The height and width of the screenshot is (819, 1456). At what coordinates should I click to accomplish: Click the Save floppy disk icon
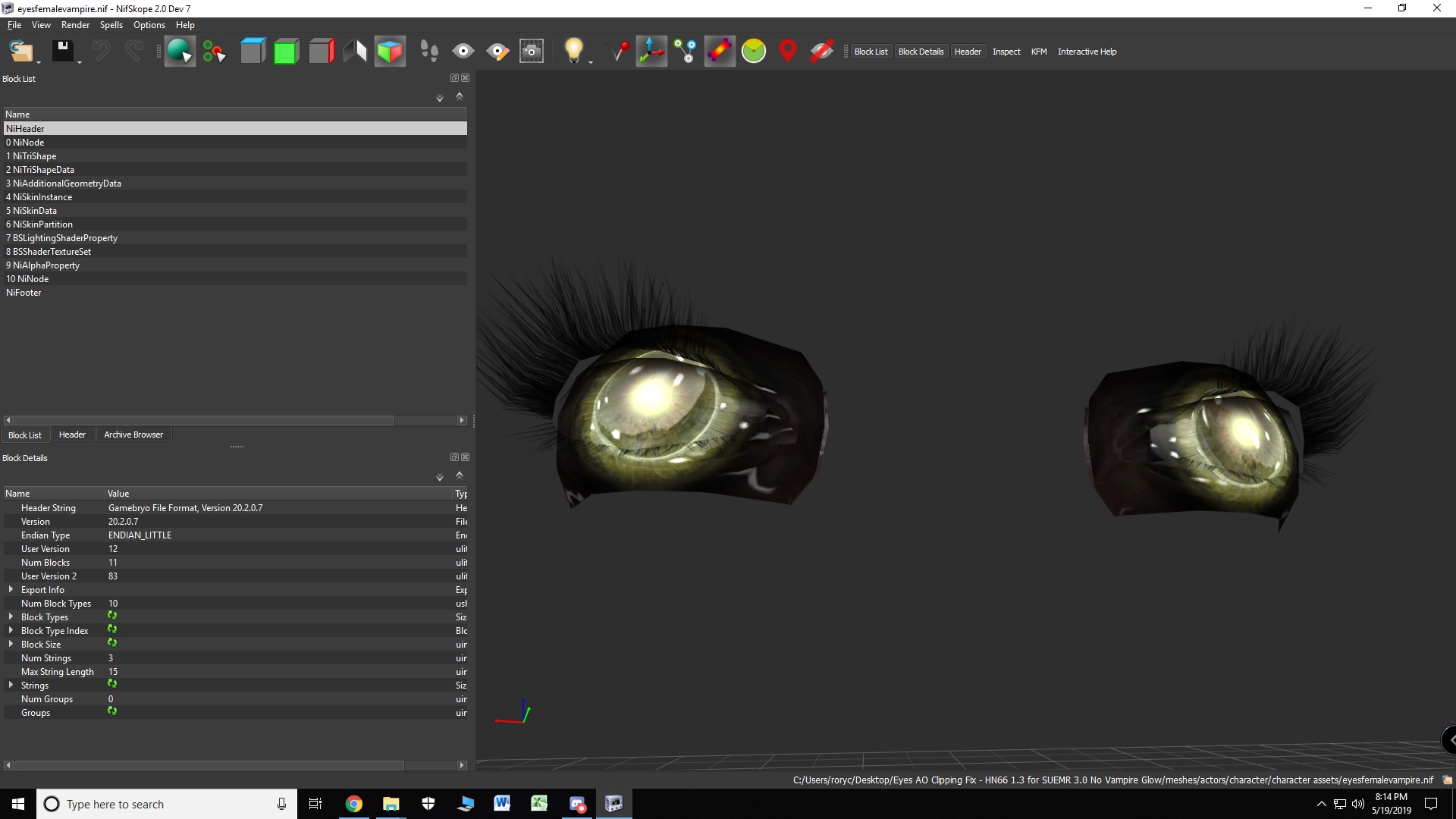(62, 52)
